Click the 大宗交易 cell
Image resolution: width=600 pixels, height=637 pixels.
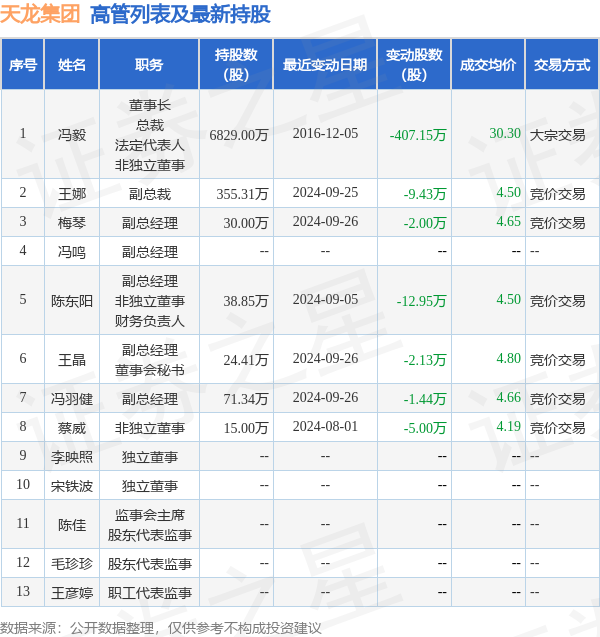point(557,134)
